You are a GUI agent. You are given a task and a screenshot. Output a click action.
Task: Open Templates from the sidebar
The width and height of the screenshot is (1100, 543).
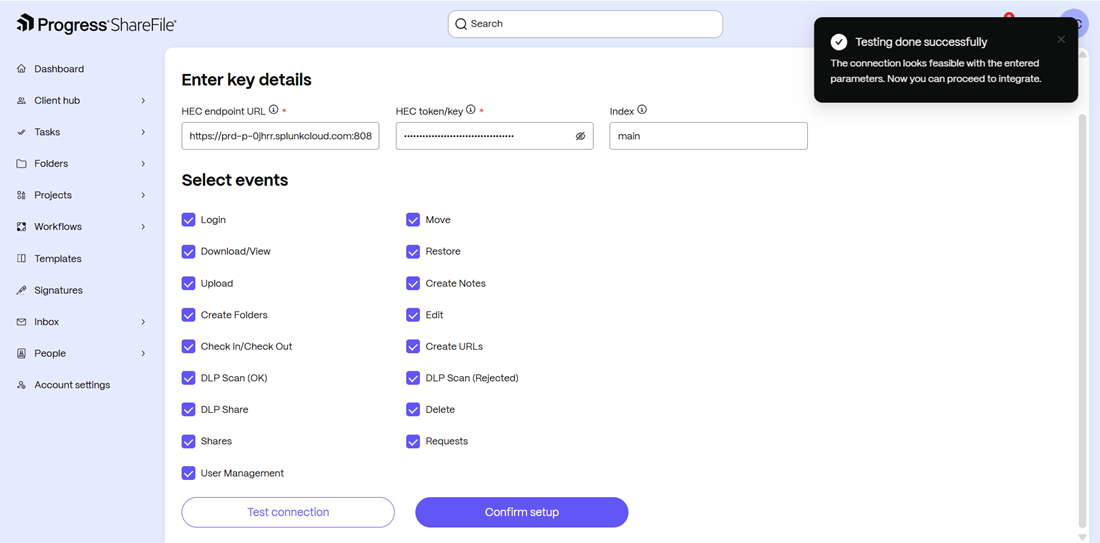58,258
